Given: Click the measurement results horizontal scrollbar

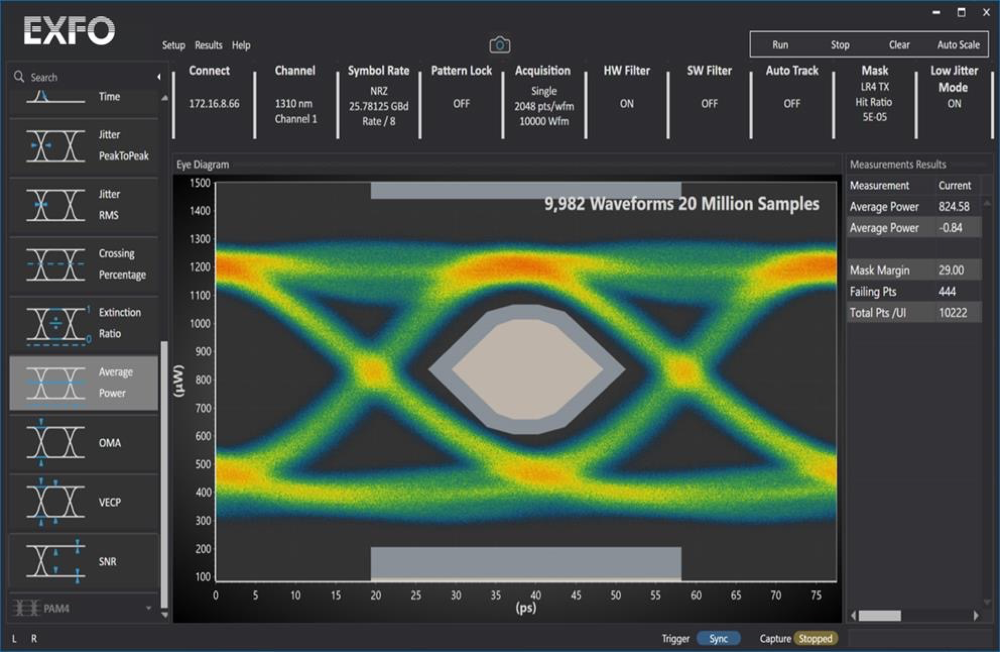Looking at the screenshot, I should point(879,615).
